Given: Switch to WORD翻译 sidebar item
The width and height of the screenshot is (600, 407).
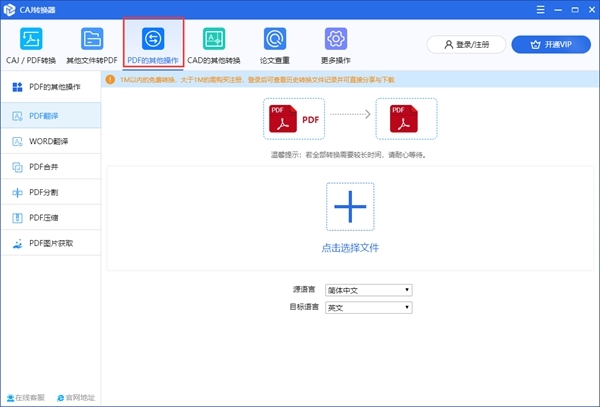Looking at the screenshot, I should pyautogui.click(x=50, y=141).
